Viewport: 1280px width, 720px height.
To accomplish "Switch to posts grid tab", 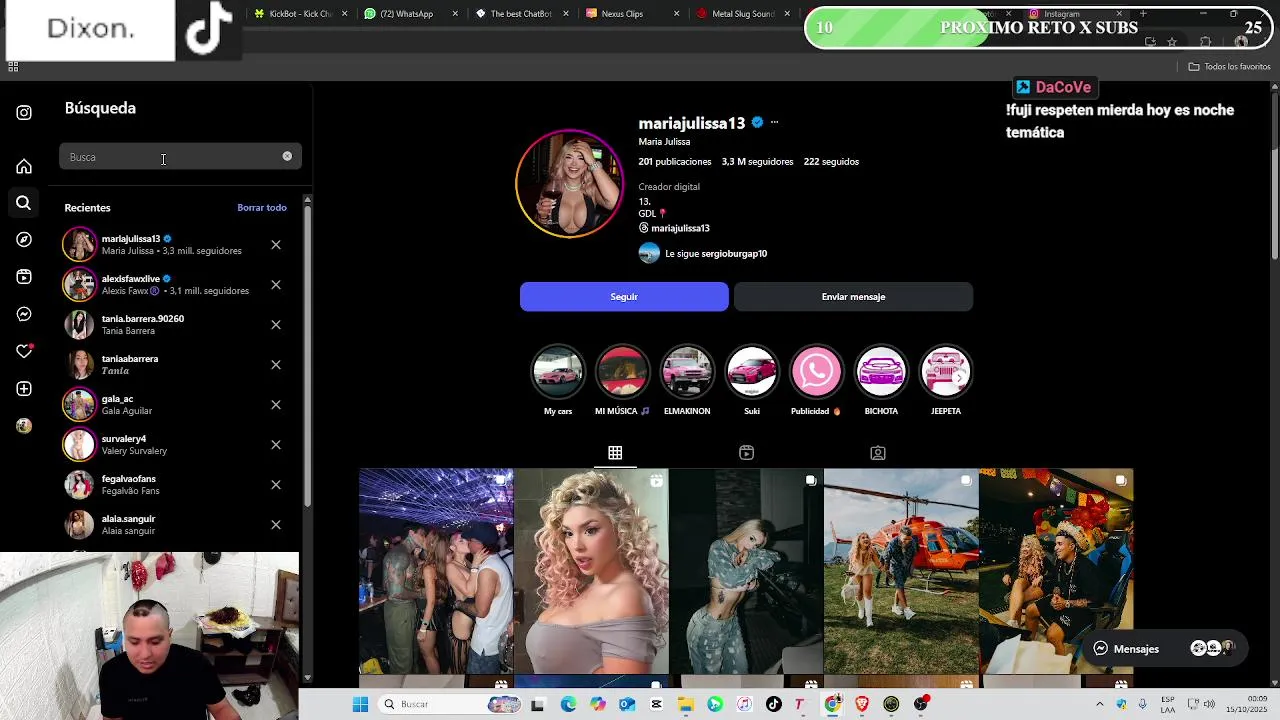I will point(615,453).
